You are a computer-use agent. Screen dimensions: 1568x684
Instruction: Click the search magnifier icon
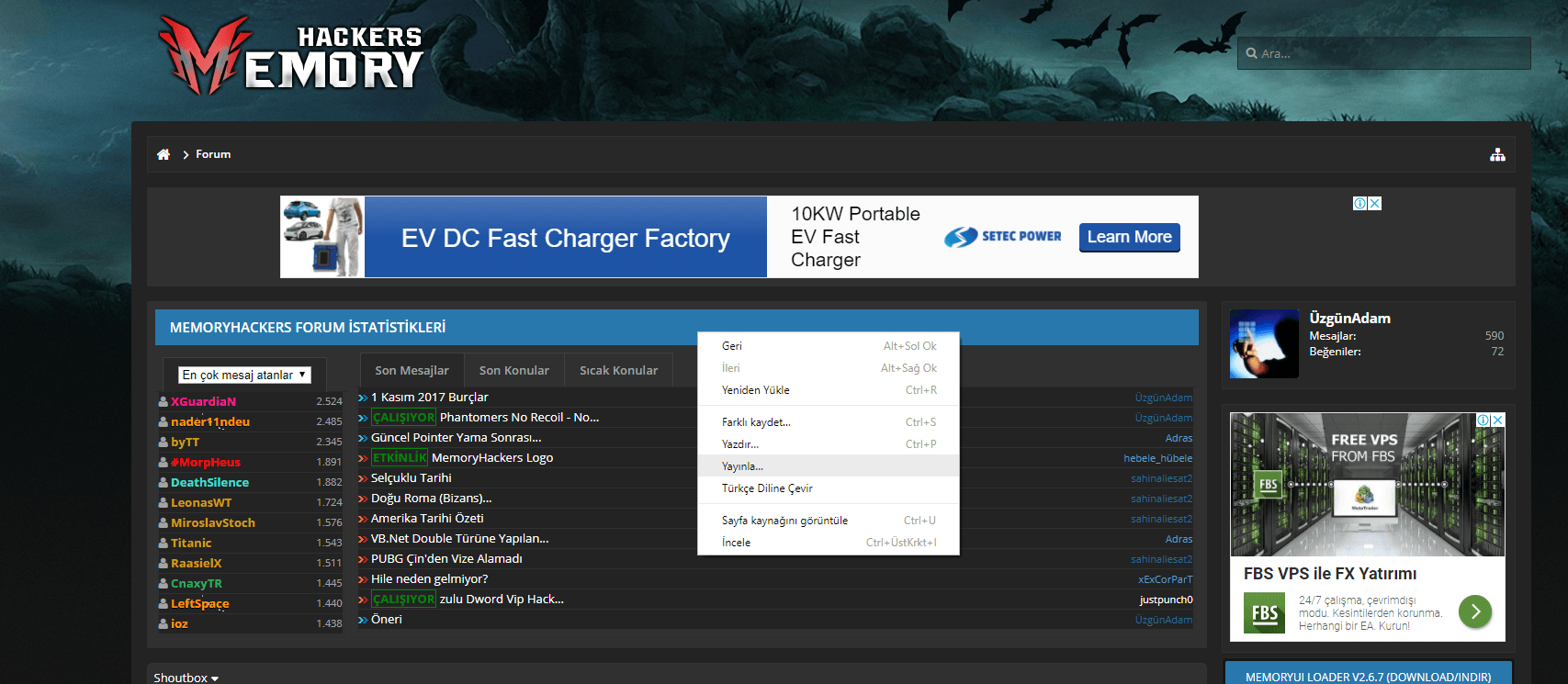(x=1251, y=53)
